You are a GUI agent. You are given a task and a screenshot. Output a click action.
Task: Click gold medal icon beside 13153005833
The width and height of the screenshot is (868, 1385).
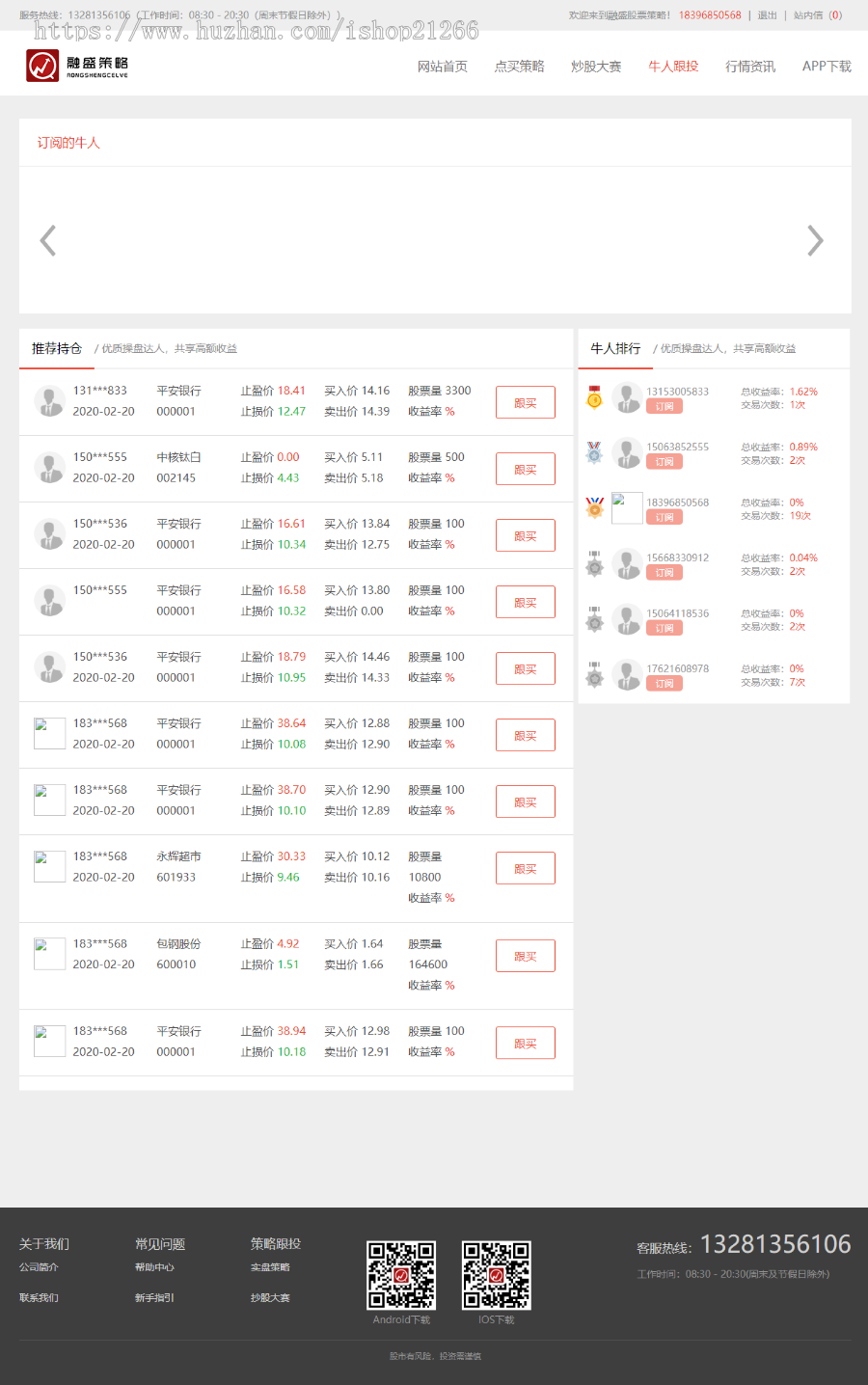(x=594, y=397)
